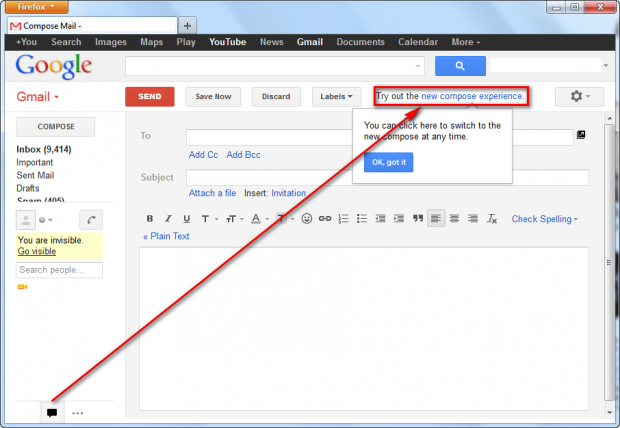
Task: Dismiss the tip with OK, got it
Action: (x=388, y=162)
